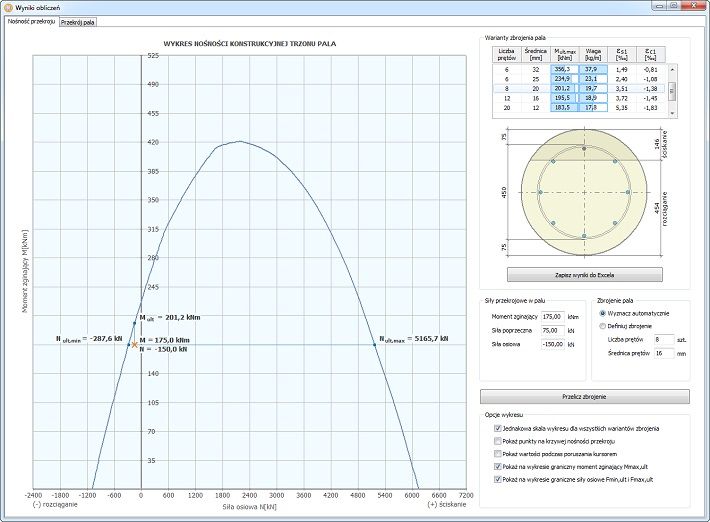Open the Przekrój pala tab
The height and width of the screenshot is (522, 710).
click(x=78, y=22)
